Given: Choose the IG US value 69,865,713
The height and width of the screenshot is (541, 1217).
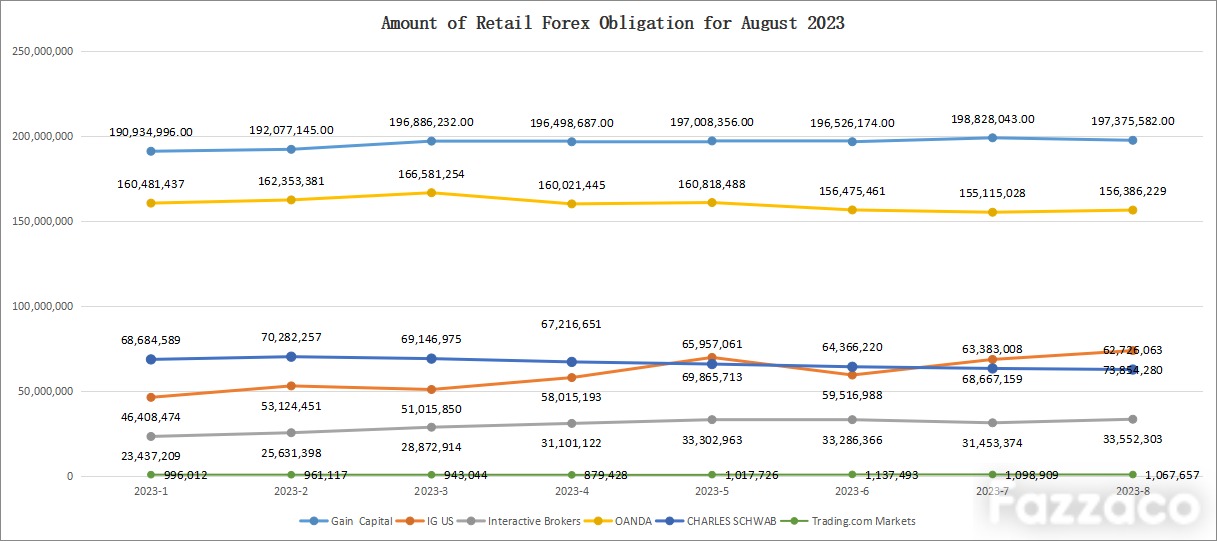Looking at the screenshot, I should click(x=712, y=378).
